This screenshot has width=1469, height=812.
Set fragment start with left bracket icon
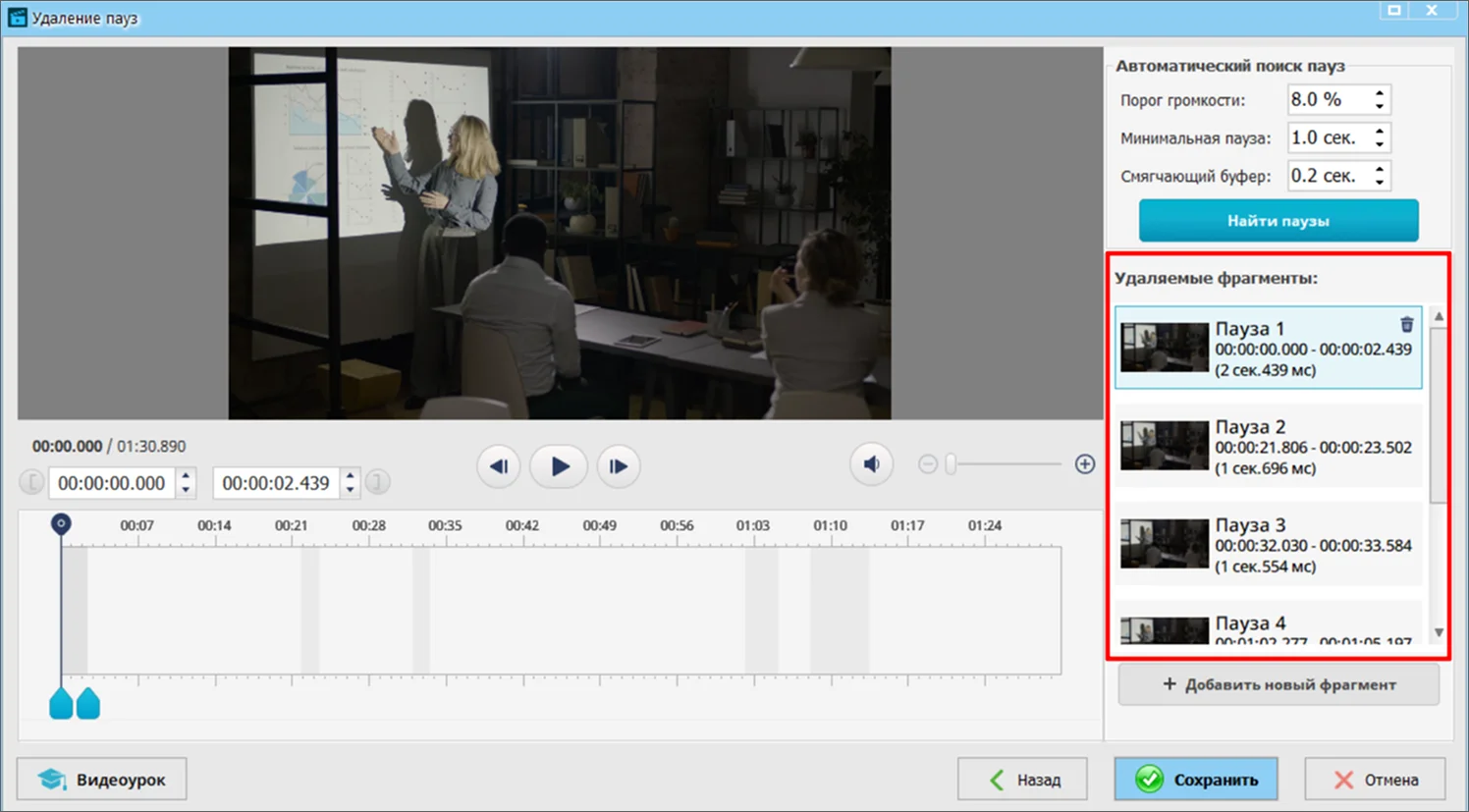tap(31, 482)
